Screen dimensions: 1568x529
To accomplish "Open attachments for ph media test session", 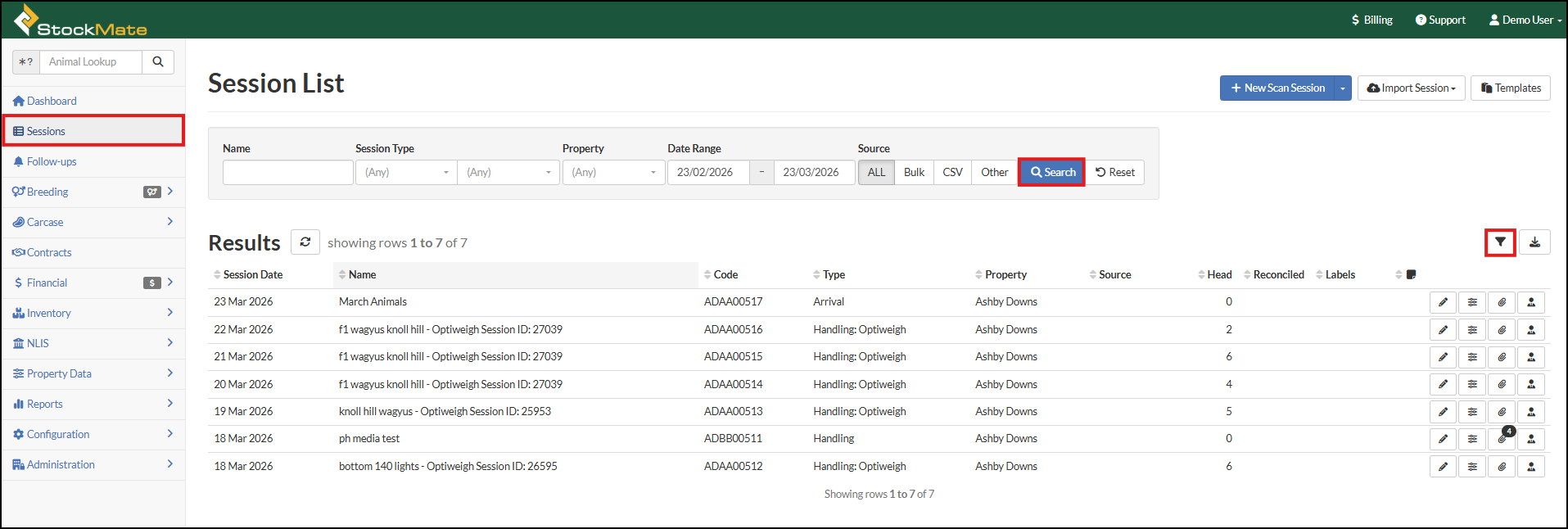I will pos(1502,439).
